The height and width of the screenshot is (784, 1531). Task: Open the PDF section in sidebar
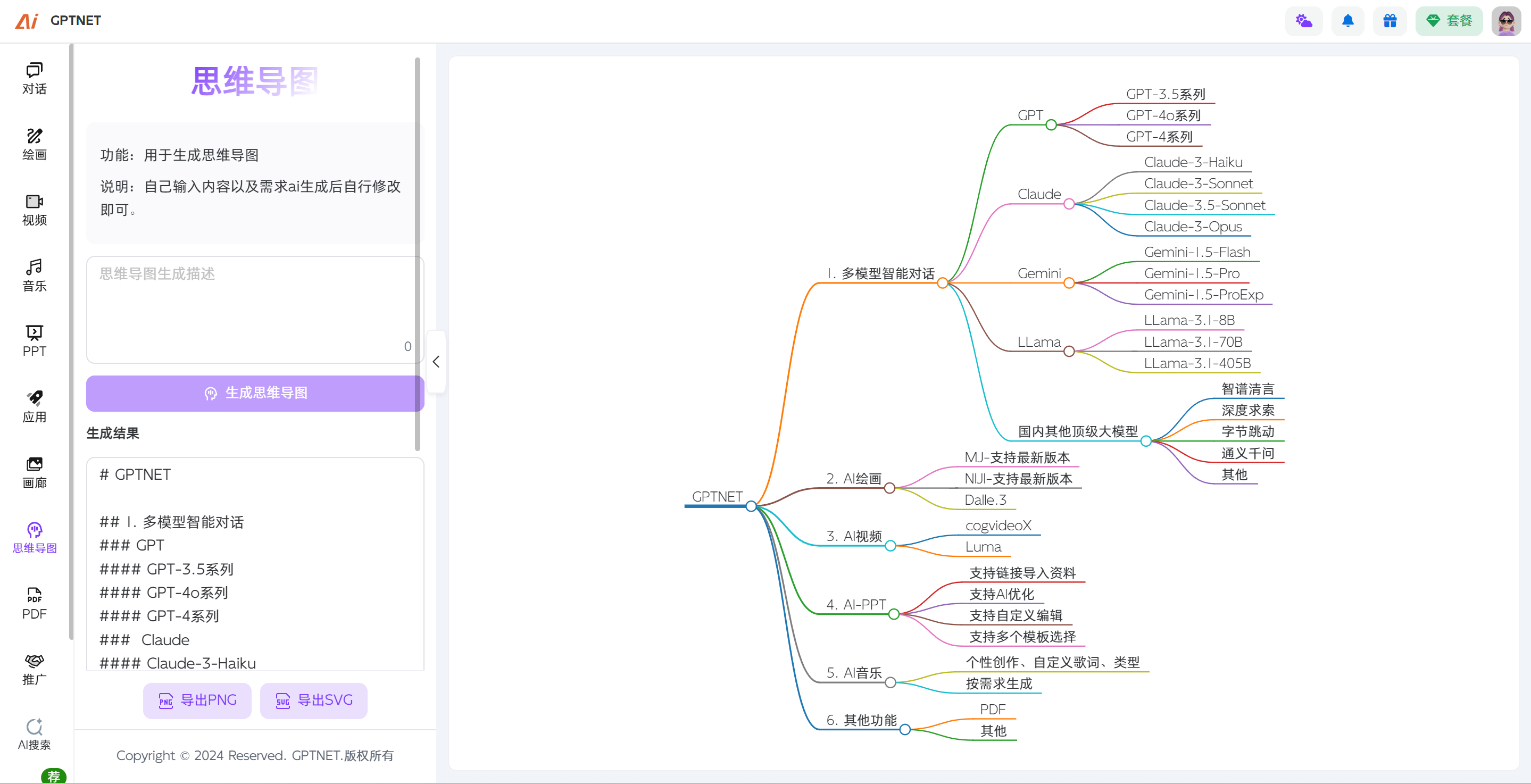pos(35,604)
